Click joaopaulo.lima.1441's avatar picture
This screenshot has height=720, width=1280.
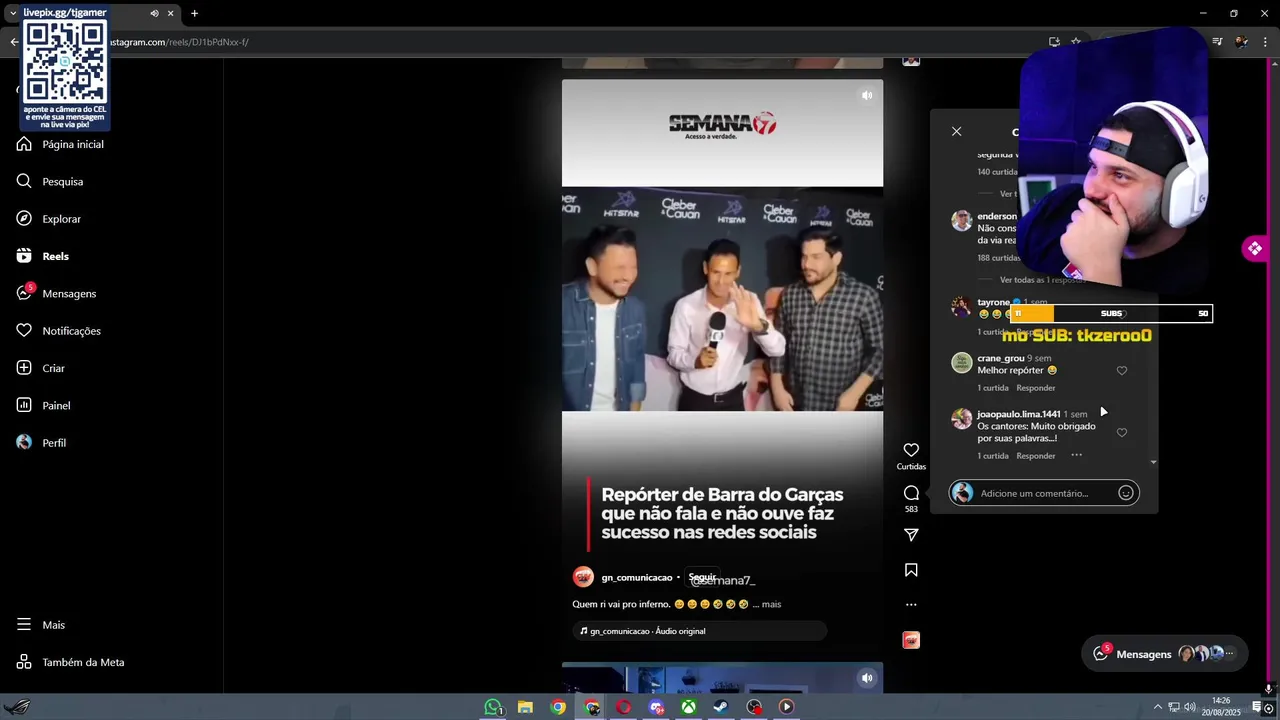click(x=961, y=418)
